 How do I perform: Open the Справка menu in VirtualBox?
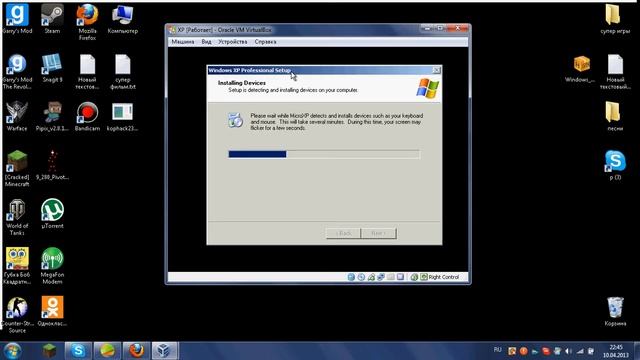[x=265, y=42]
